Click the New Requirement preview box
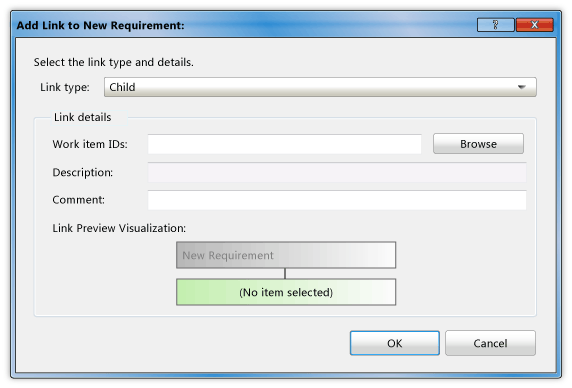 coord(286,255)
